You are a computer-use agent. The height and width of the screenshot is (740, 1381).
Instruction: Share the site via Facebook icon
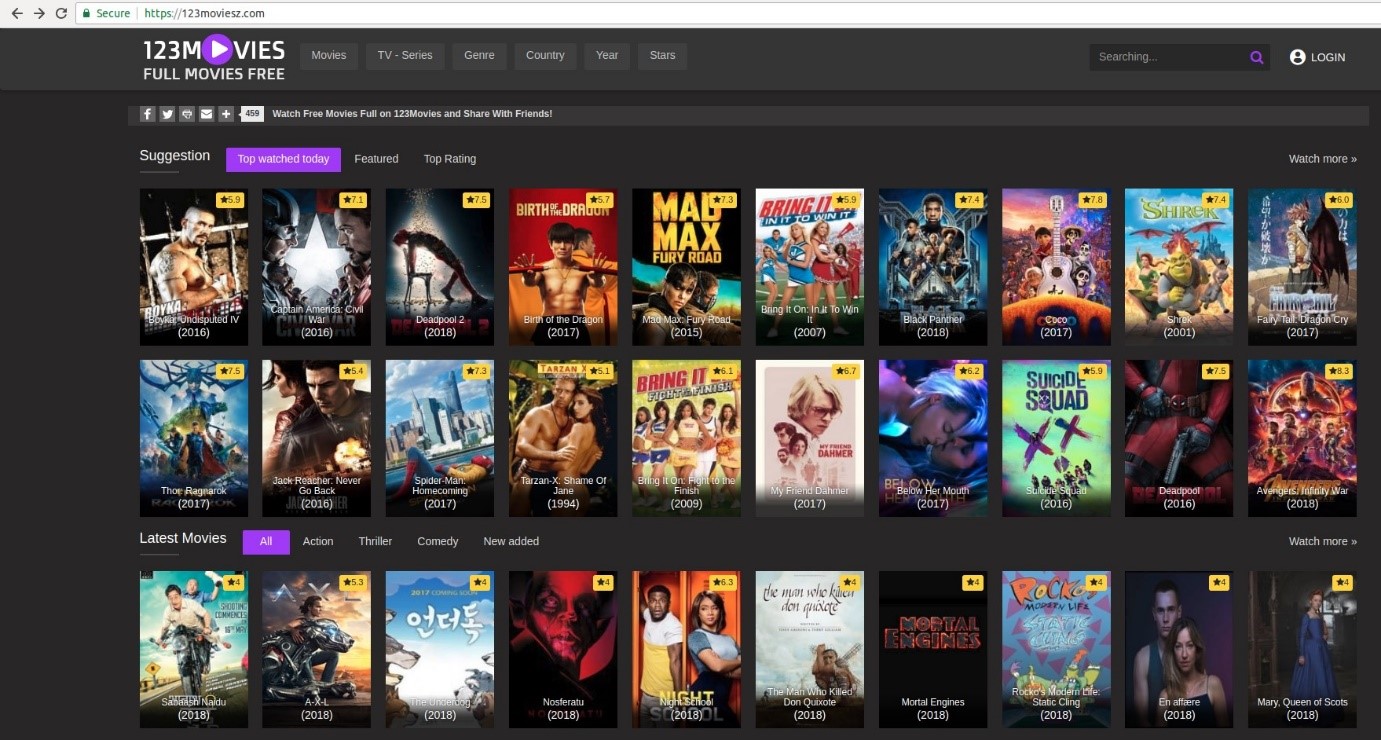tap(147, 114)
